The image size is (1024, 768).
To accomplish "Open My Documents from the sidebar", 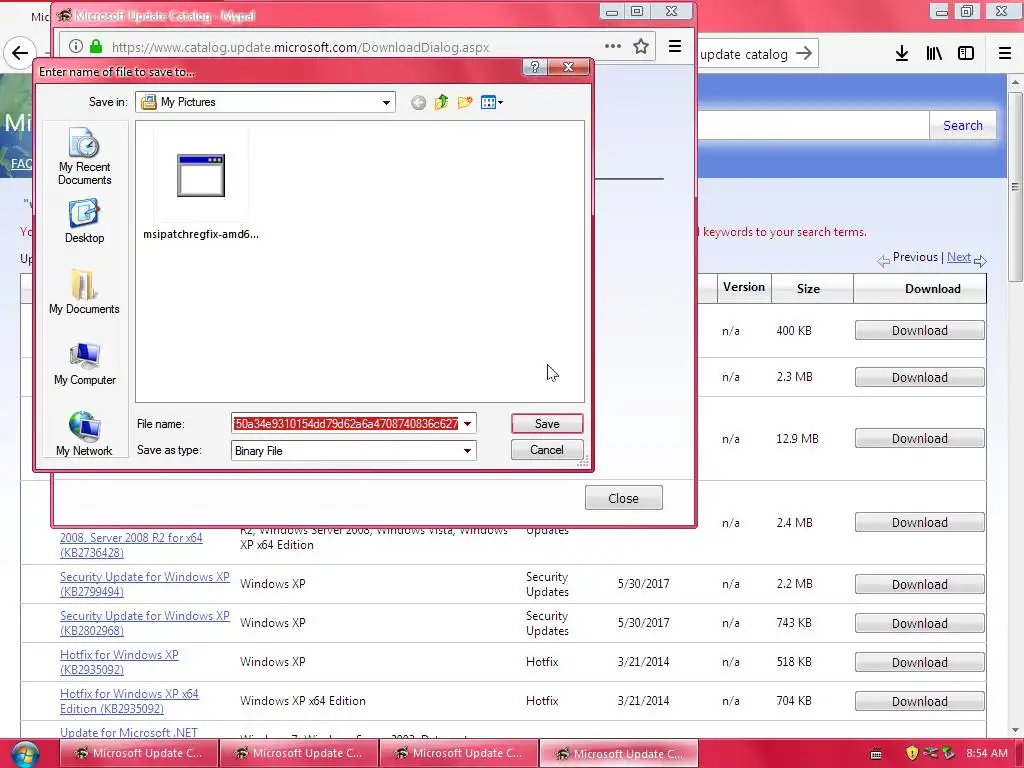I will (x=84, y=293).
